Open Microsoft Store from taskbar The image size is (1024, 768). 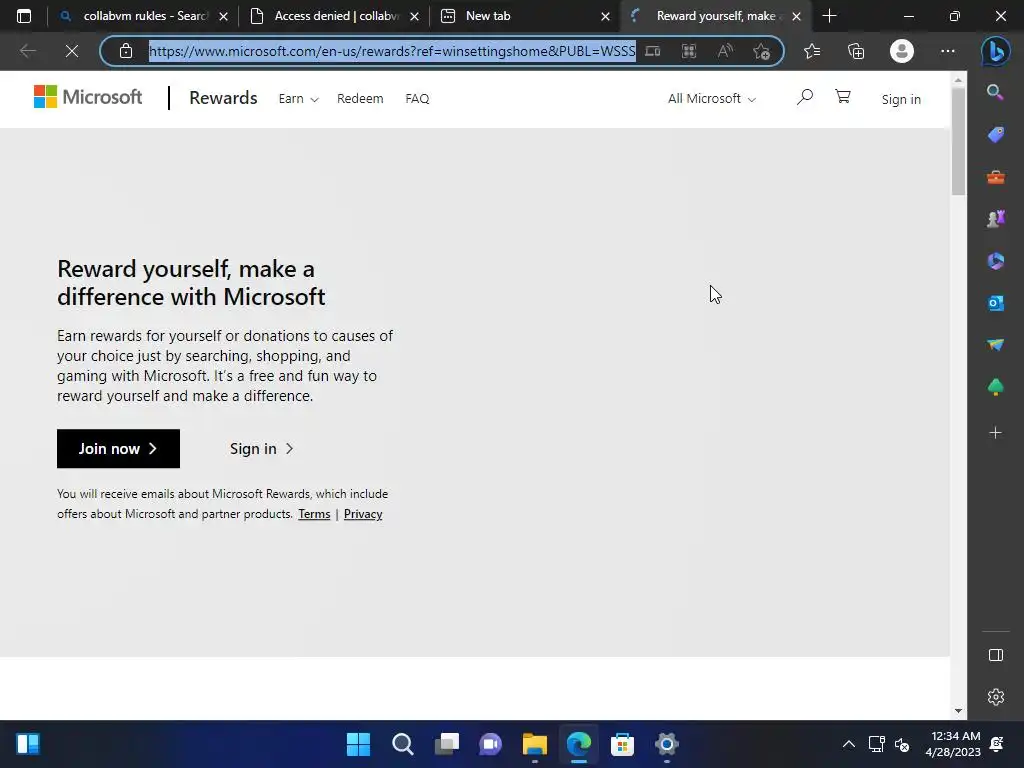tap(622, 744)
